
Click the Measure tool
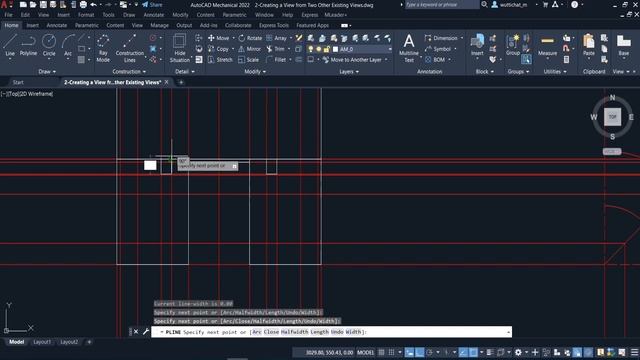click(547, 45)
